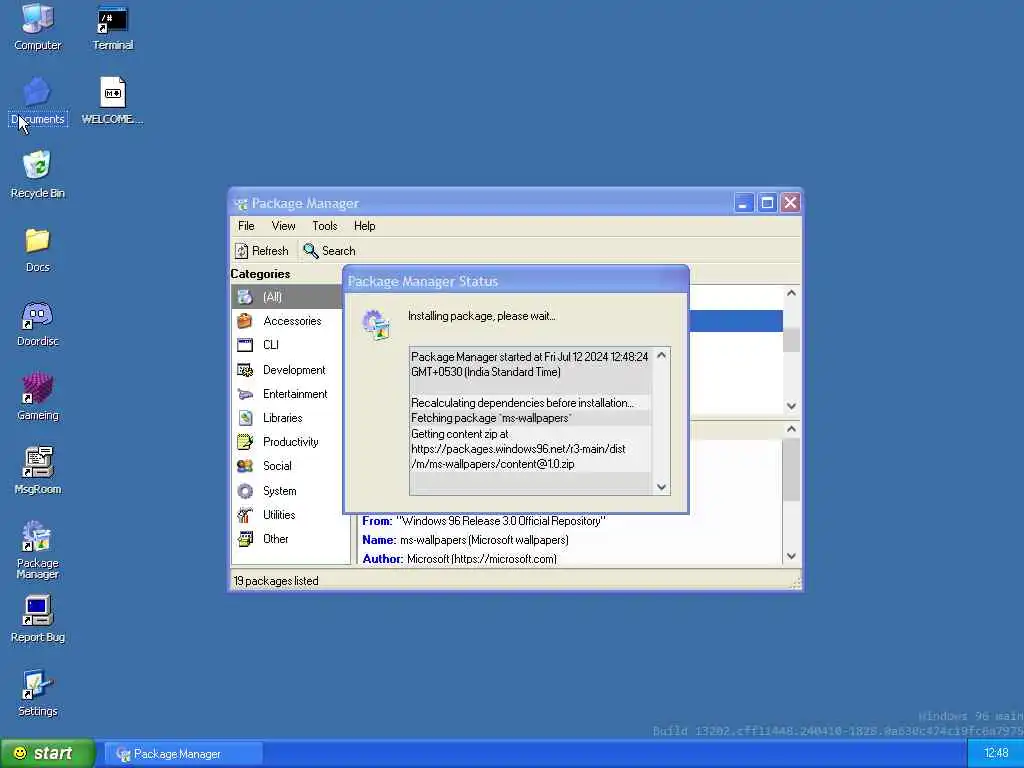Click the package details scroll up arrow
This screenshot has width=1024, height=768.
click(792, 429)
